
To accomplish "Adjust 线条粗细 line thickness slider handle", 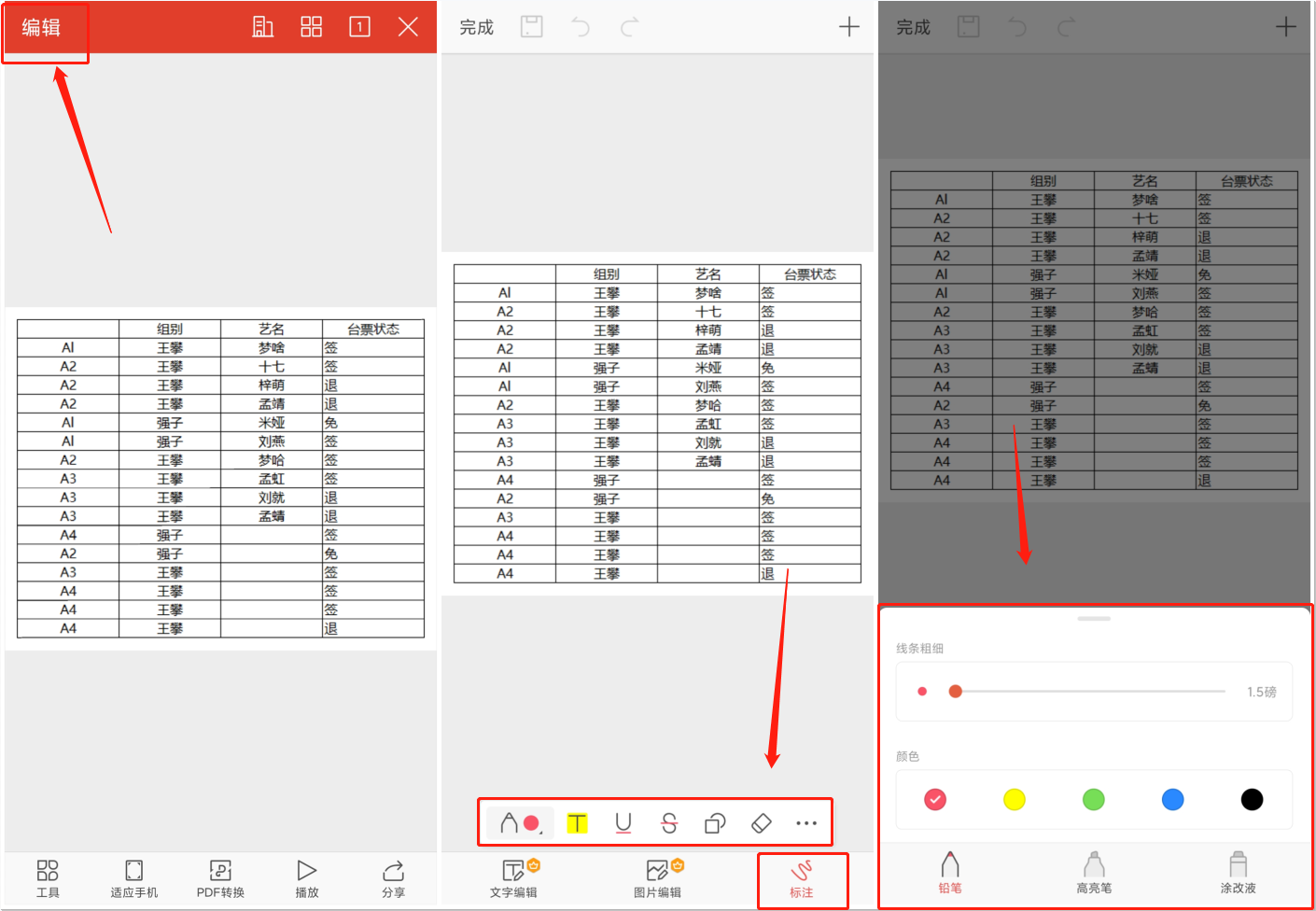I will coord(955,692).
